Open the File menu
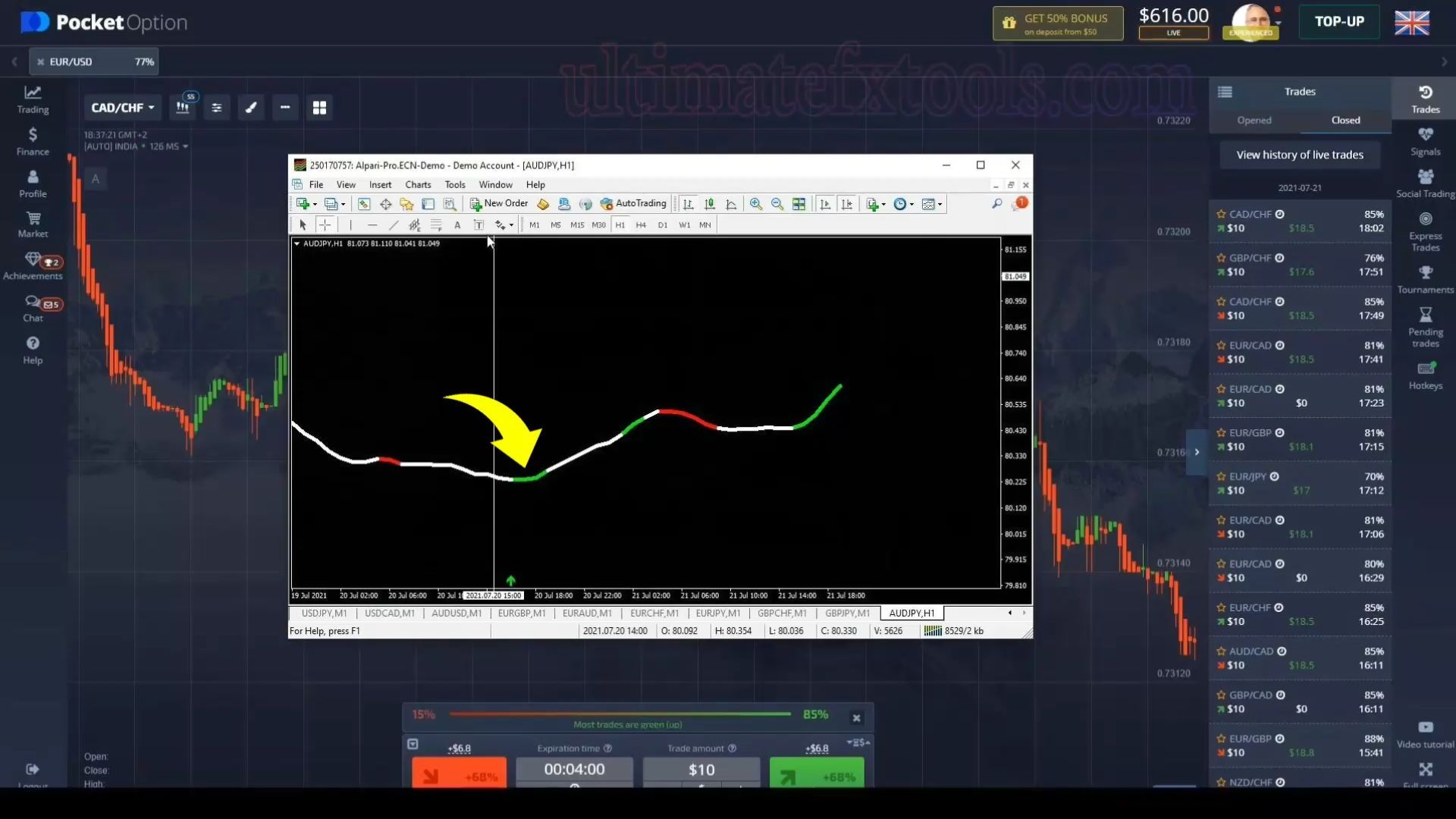This screenshot has width=1456, height=819. [316, 185]
